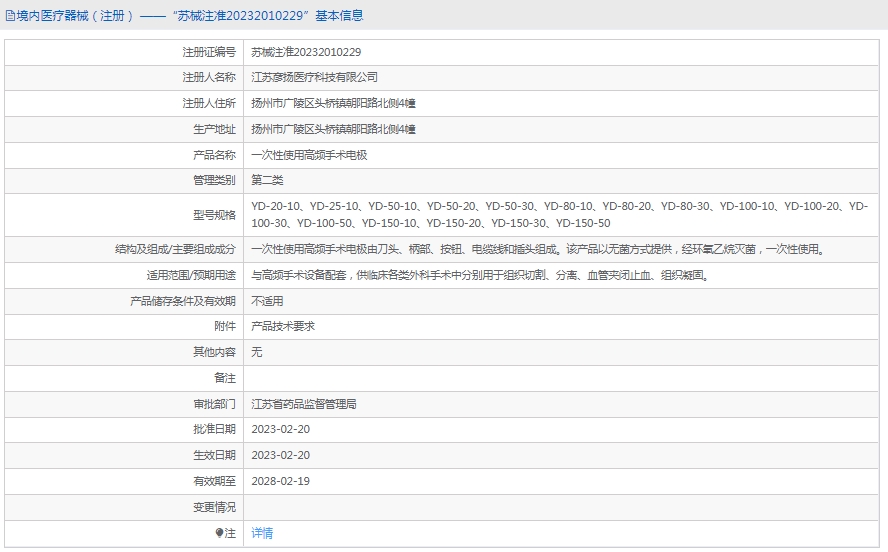Select registration number 苏械注准20232010229 value
This screenshot has width=888, height=552.
pos(306,52)
